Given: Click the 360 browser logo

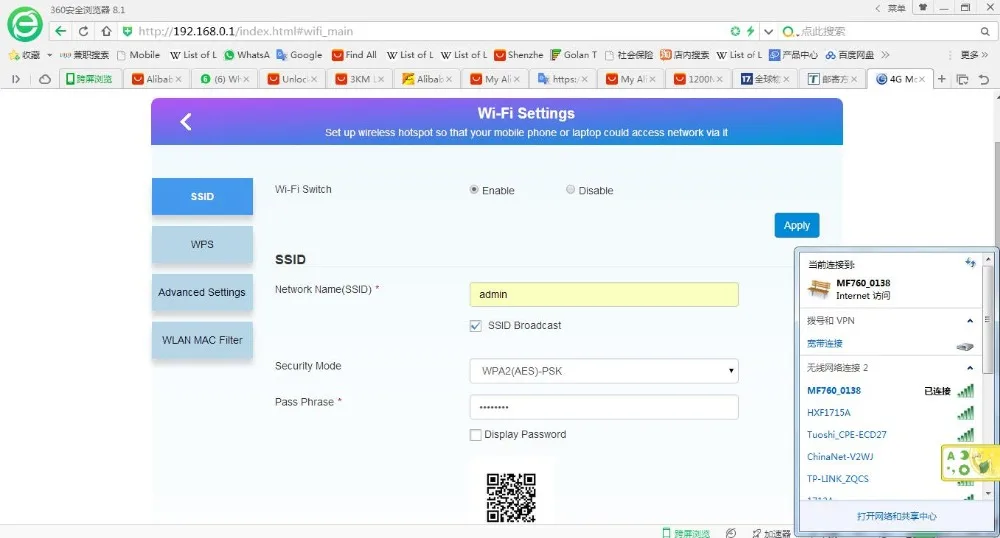Looking at the screenshot, I should [25, 24].
